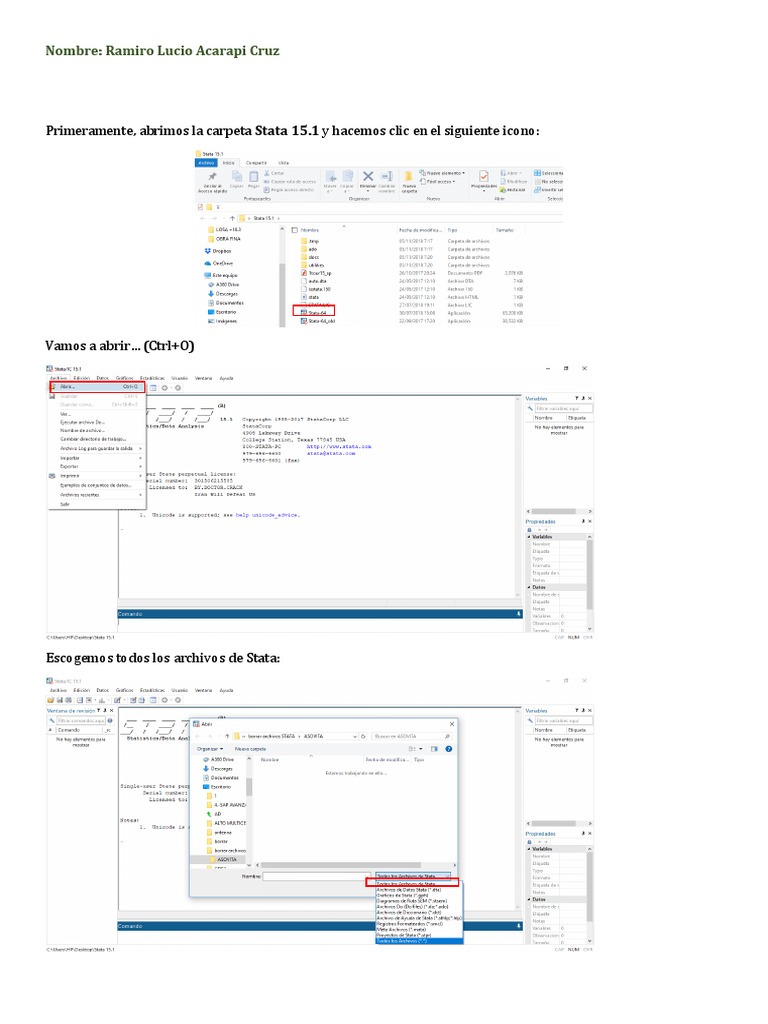The height and width of the screenshot is (1024, 768).
Task: Click the Copiar icon in Explorer ribbon
Action: click(x=237, y=176)
